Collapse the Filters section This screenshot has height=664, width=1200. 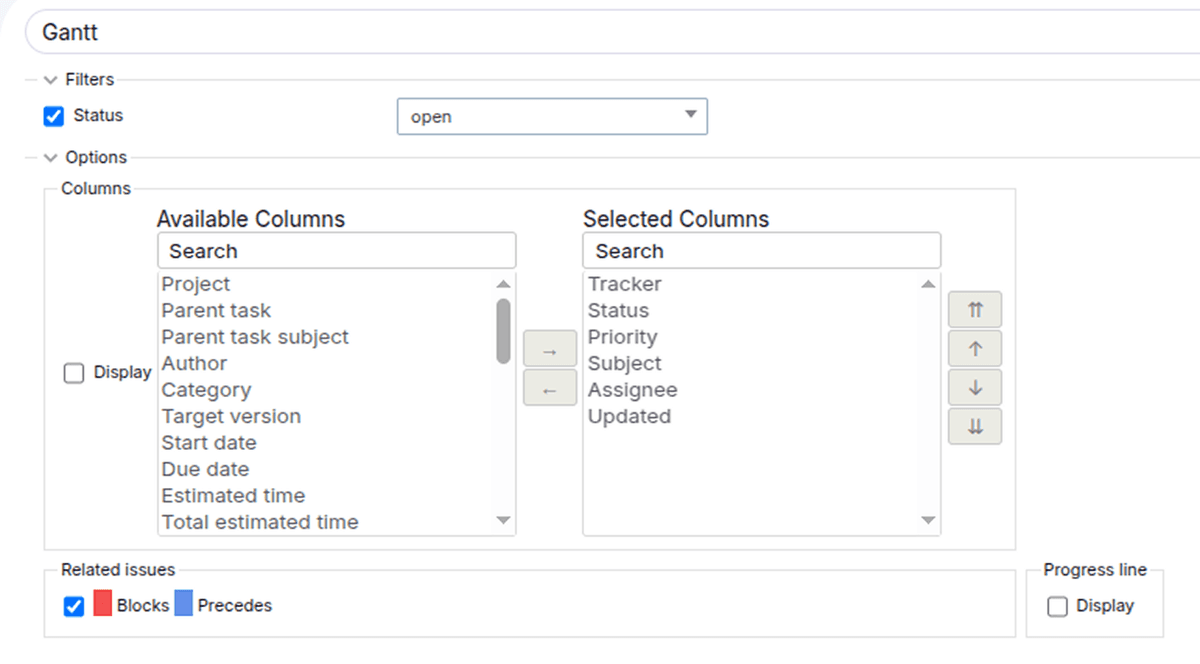pos(49,79)
